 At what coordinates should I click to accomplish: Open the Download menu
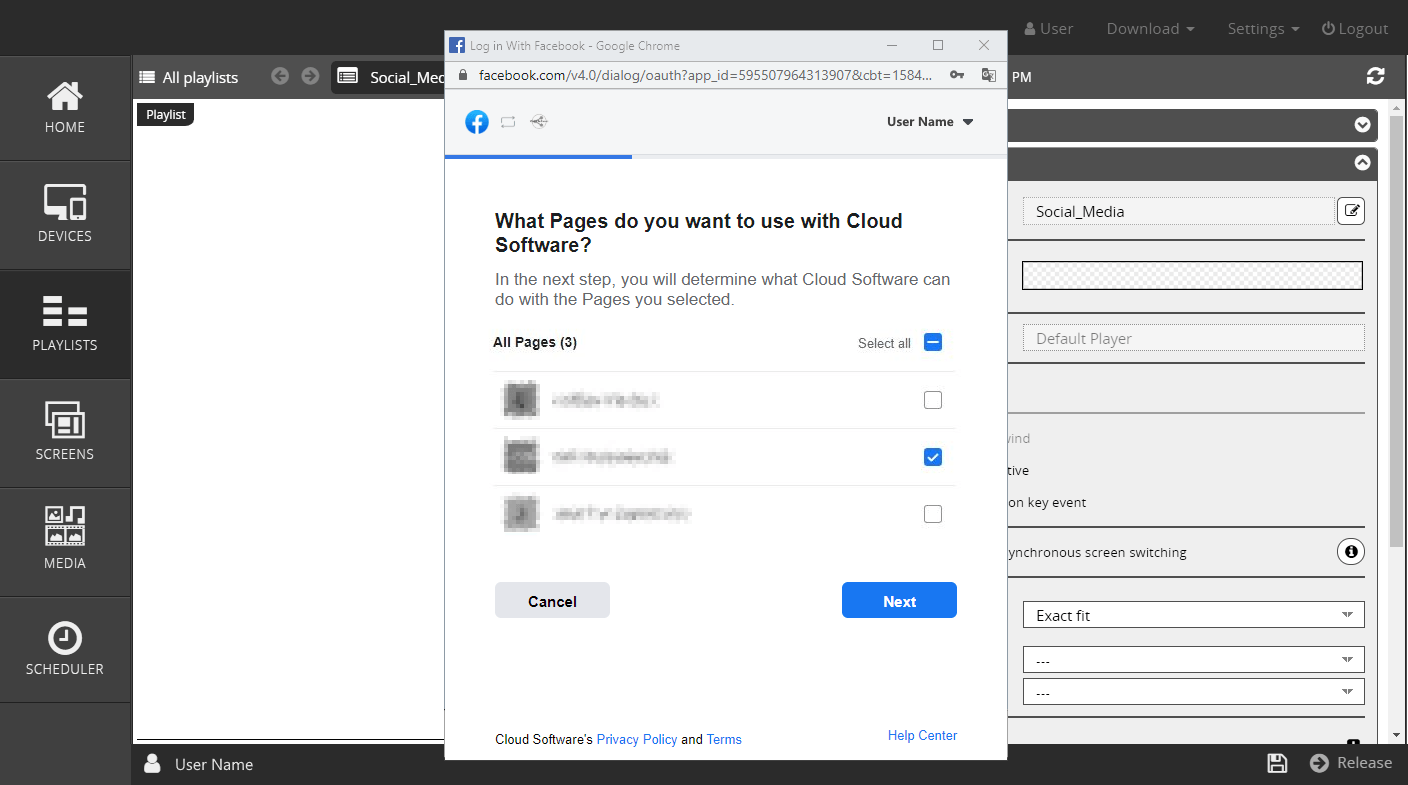tap(1150, 29)
